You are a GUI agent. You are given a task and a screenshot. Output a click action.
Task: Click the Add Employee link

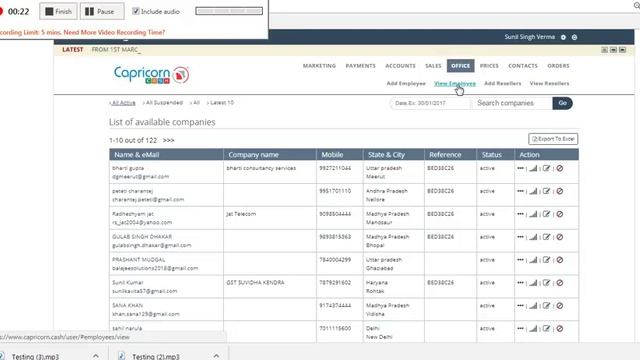[x=406, y=83]
